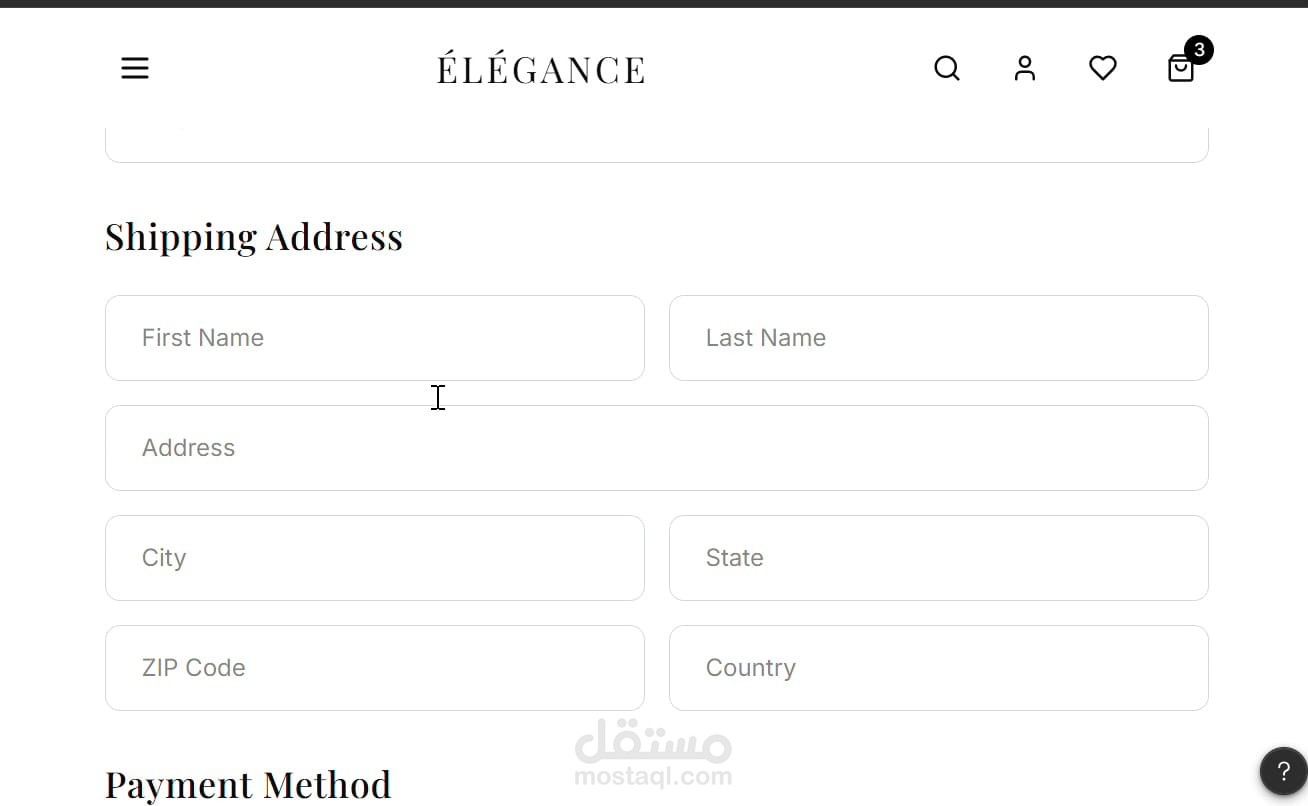Select the State input box
1308x806 pixels.
(x=938, y=558)
